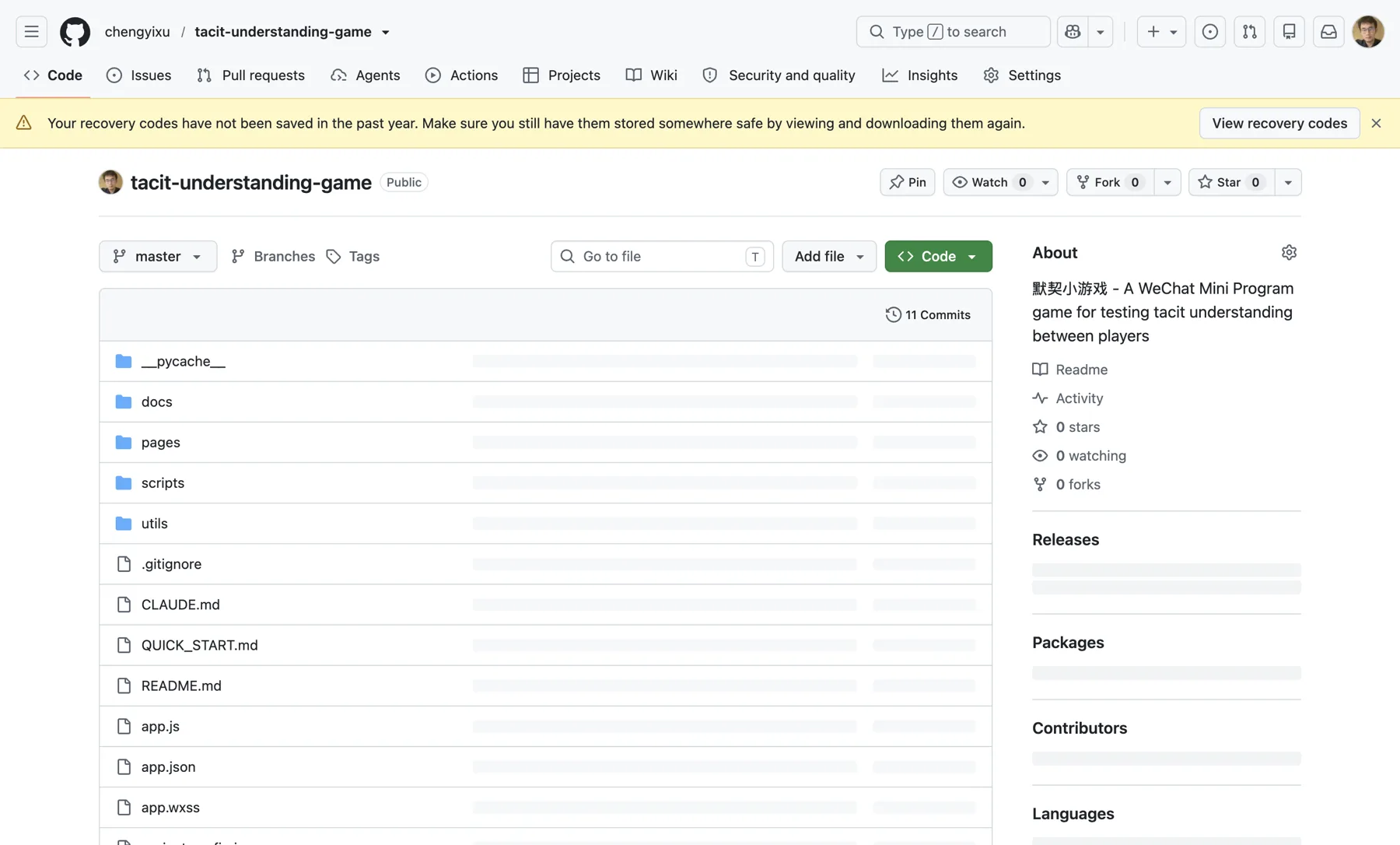Switch to the Code tab

[53, 75]
